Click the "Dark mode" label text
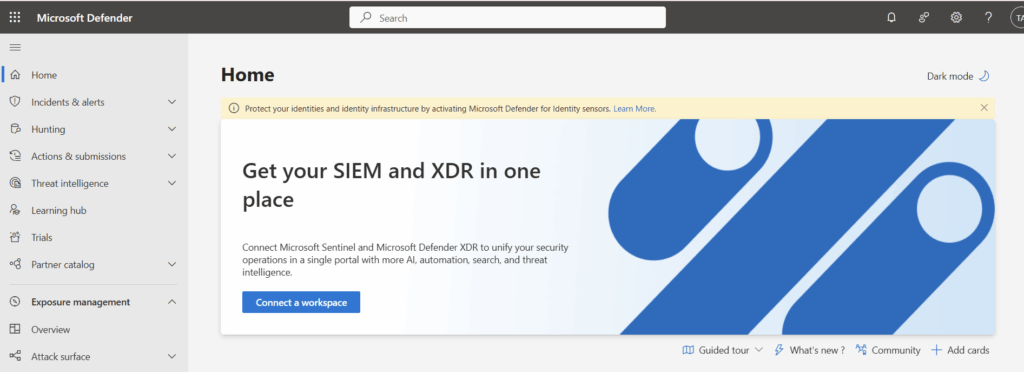Viewport: 1024px width, 372px height. [950, 76]
